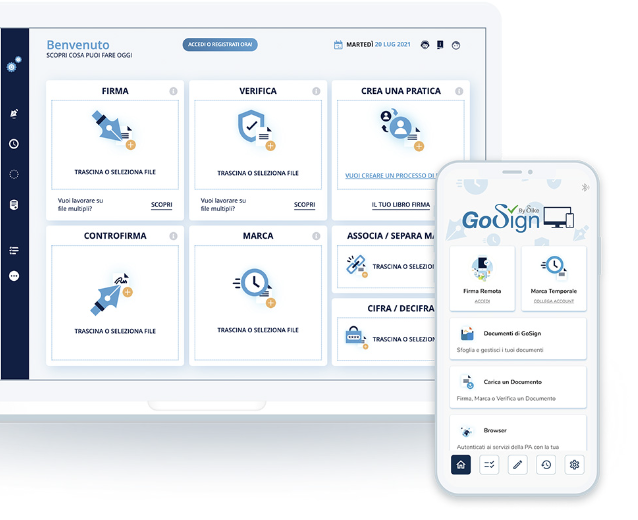This screenshot has height=520, width=638.
Task: Click SCOPRI link under VERIFICA card
Action: 304,205
